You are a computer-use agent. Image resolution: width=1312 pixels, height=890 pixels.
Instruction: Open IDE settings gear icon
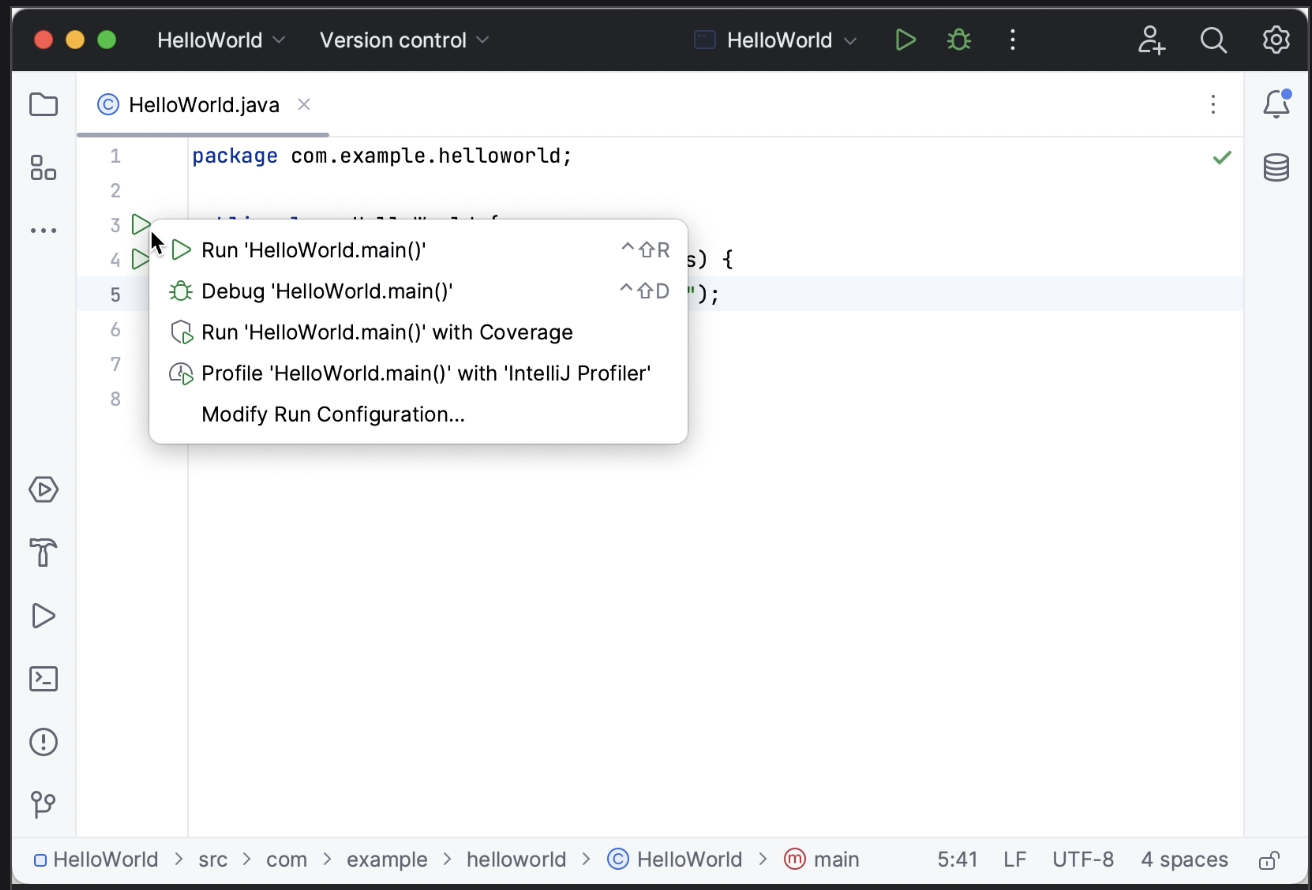(1276, 40)
